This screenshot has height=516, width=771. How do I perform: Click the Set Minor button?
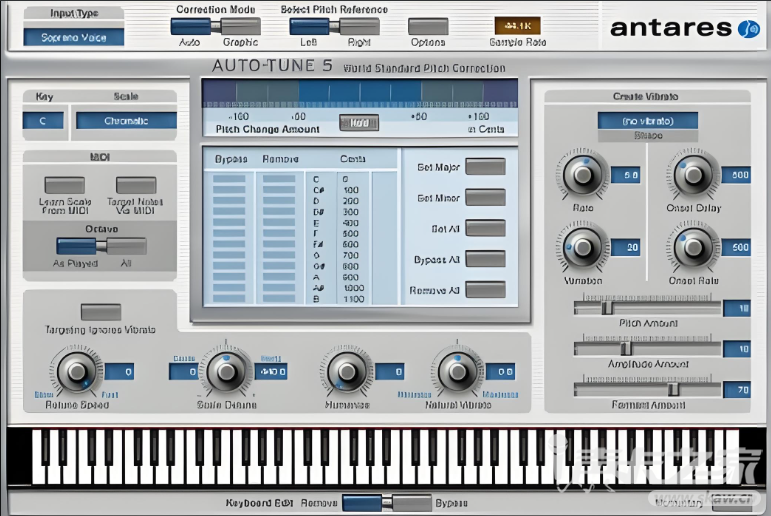[485, 197]
